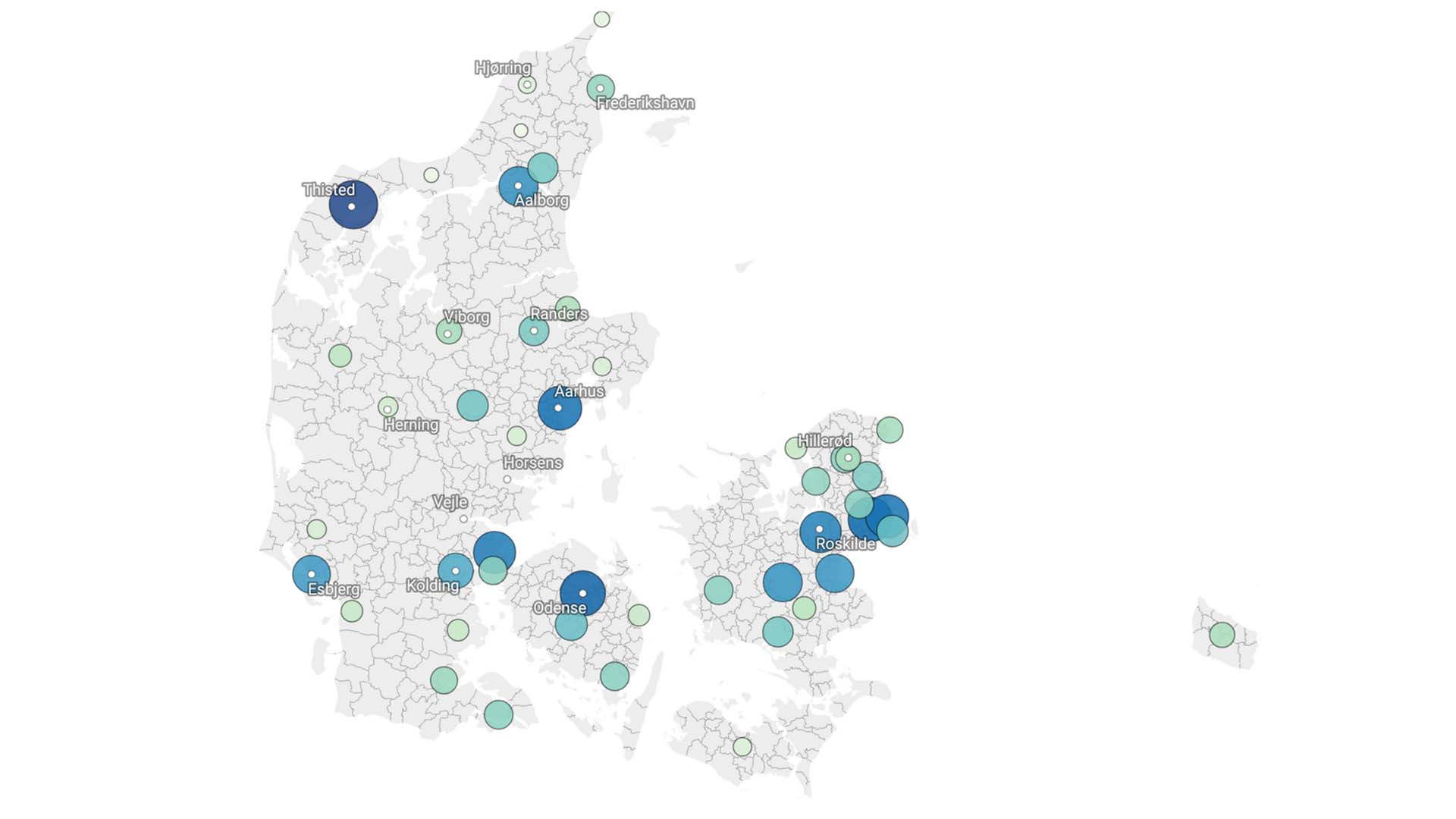Select the Esbjerg bubble marker
Screen dimensions: 1456x819
pyautogui.click(x=311, y=574)
